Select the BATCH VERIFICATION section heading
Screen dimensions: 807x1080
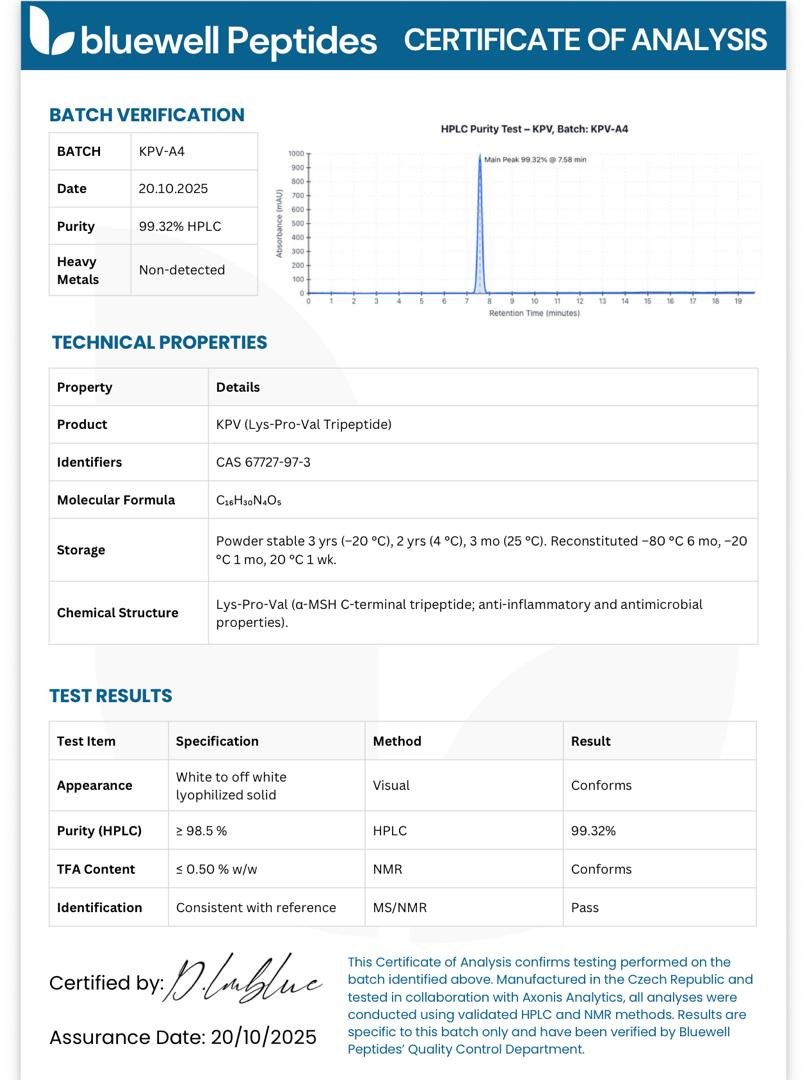147,114
